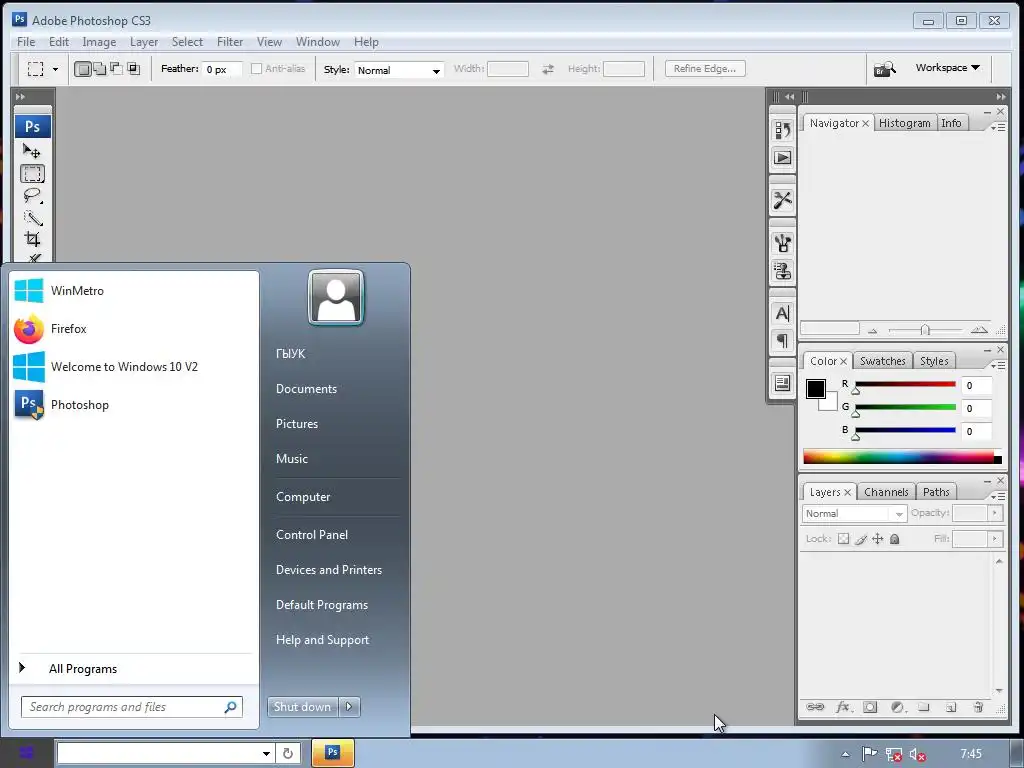Open the Brushes panel icon
Image resolution: width=1024 pixels, height=768 pixels.
782,243
